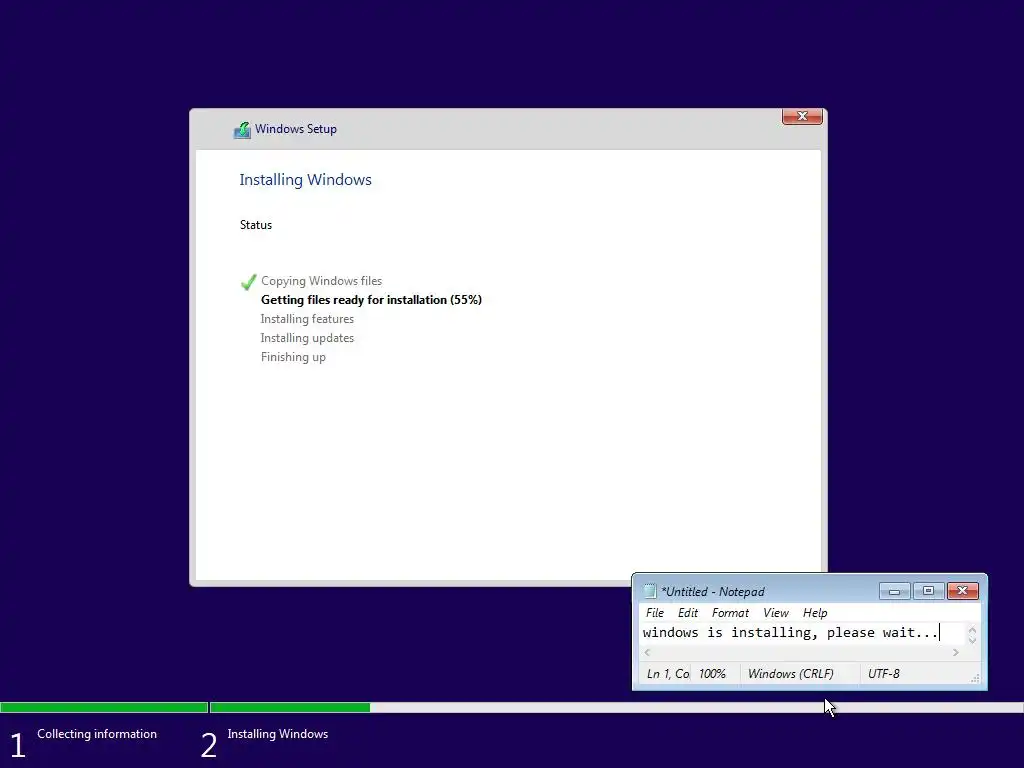Open the Help menu in Notepad
The width and height of the screenshot is (1024, 768).
click(815, 613)
